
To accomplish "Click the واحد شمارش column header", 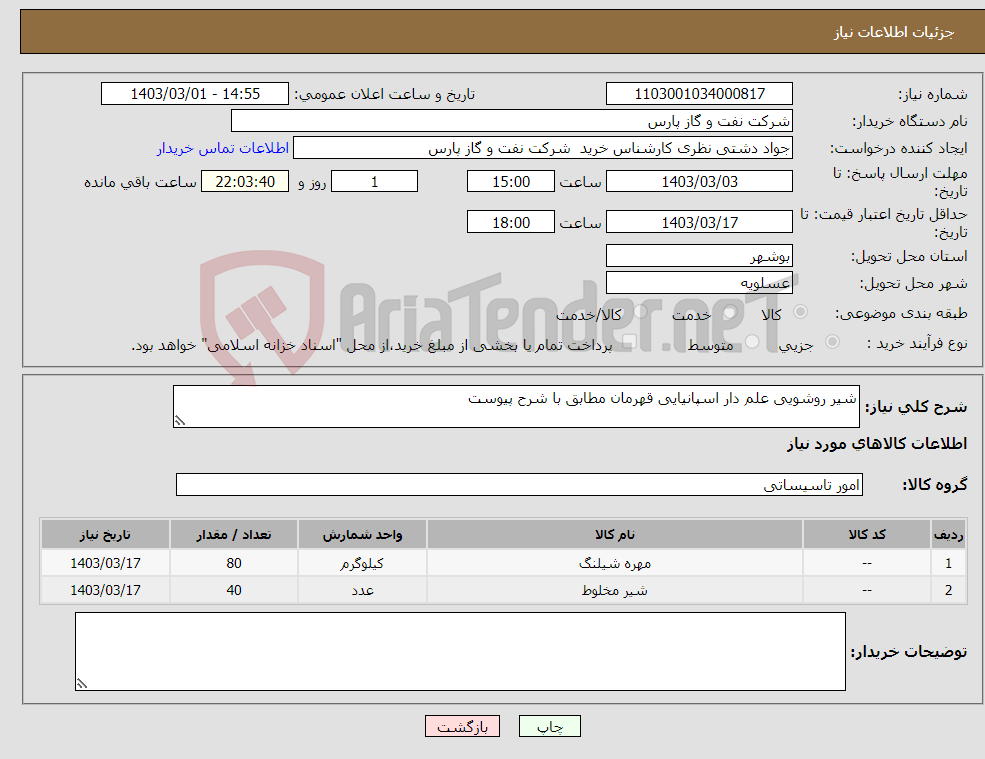I will [362, 535].
